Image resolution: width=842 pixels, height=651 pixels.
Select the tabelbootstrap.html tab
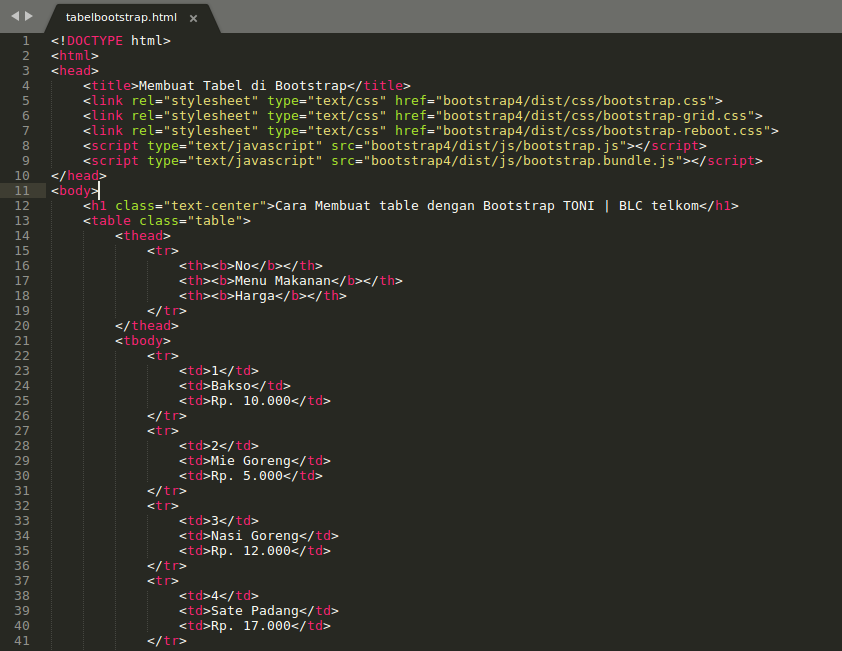120,17
